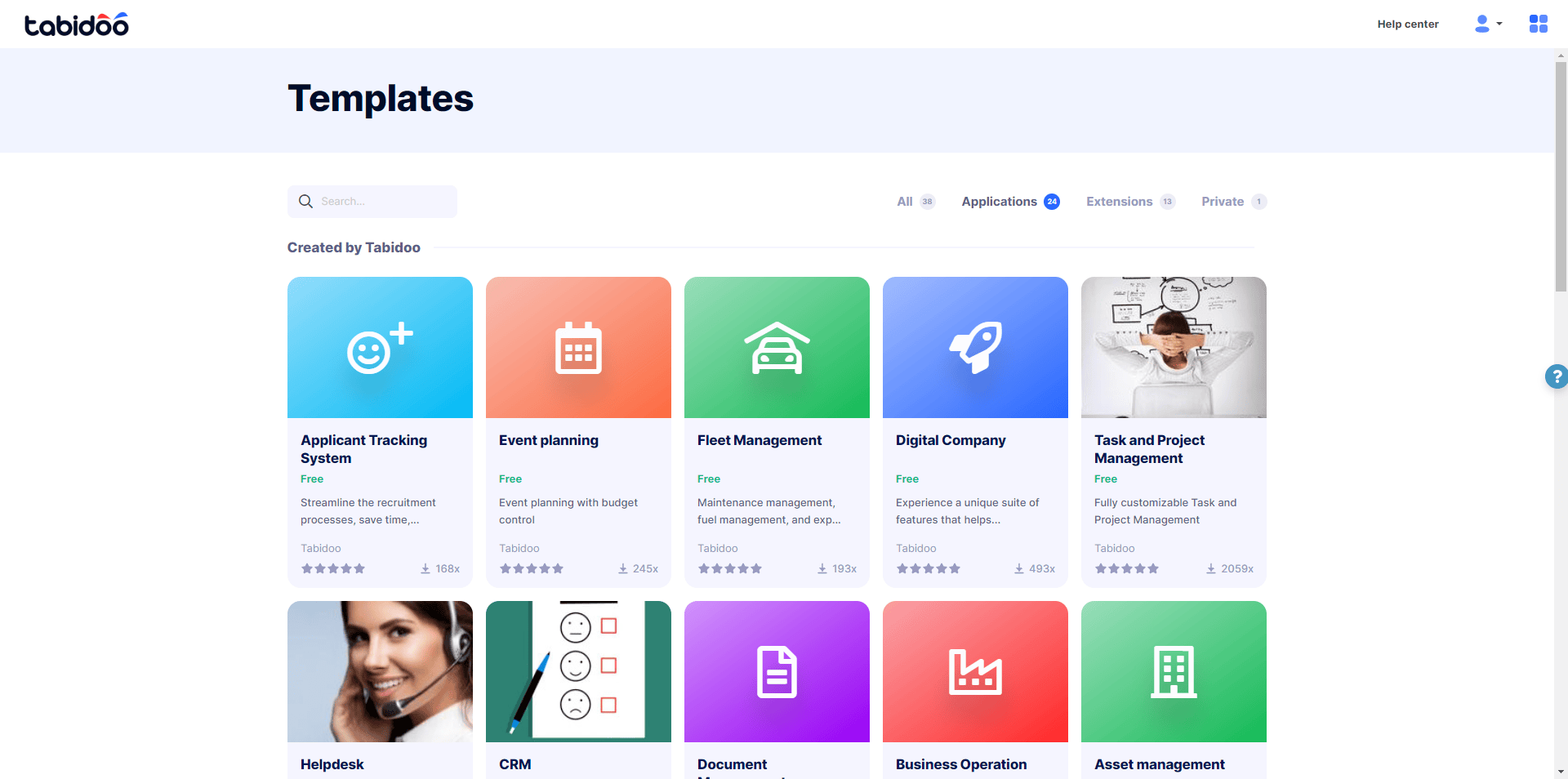
Task: Click the Document template file icon
Action: click(x=777, y=672)
